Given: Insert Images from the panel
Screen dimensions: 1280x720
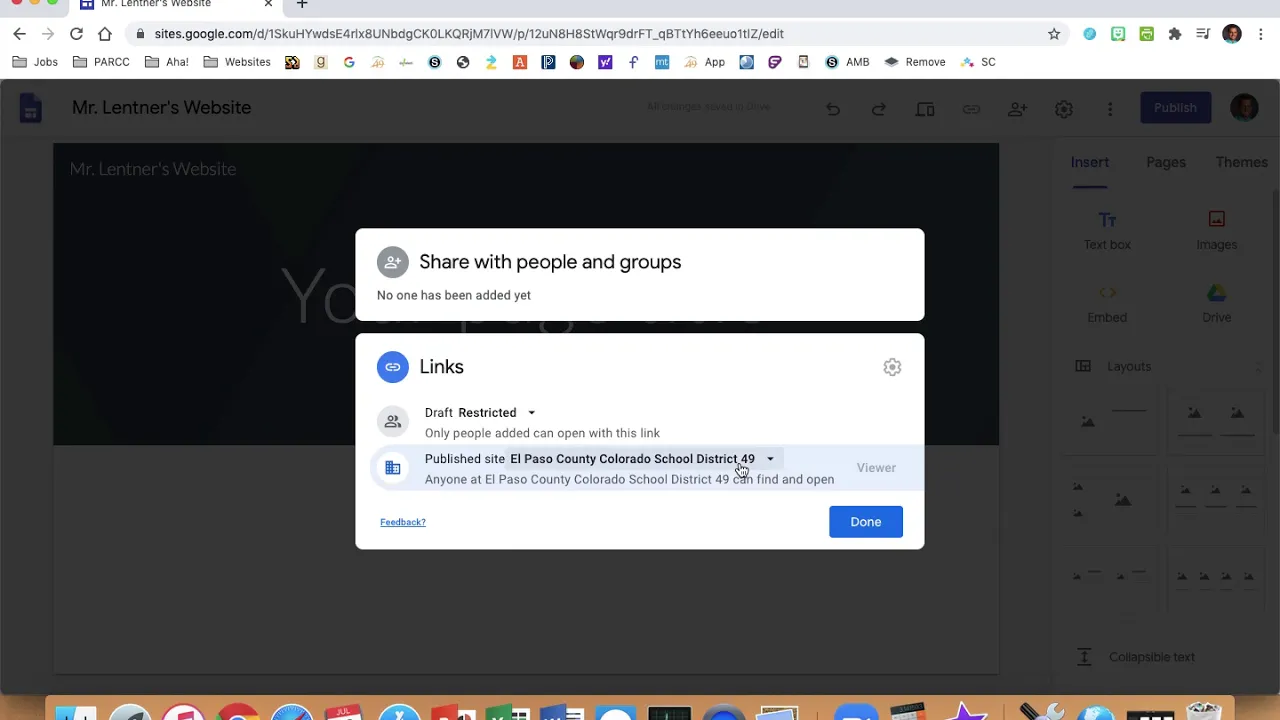Looking at the screenshot, I should tap(1216, 230).
